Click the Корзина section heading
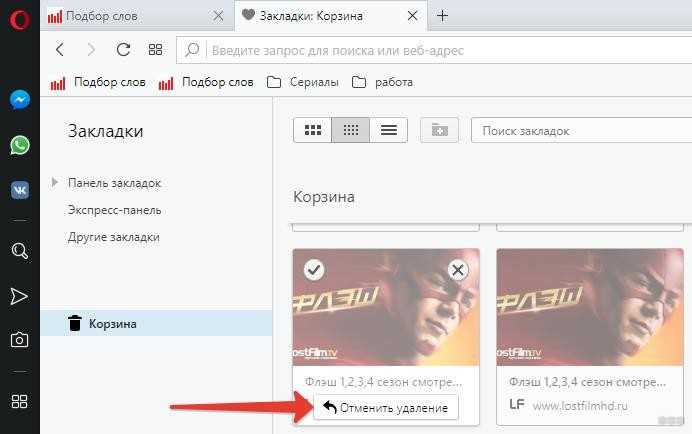Screen dimensions: 692x434 pyautogui.click(x=323, y=197)
